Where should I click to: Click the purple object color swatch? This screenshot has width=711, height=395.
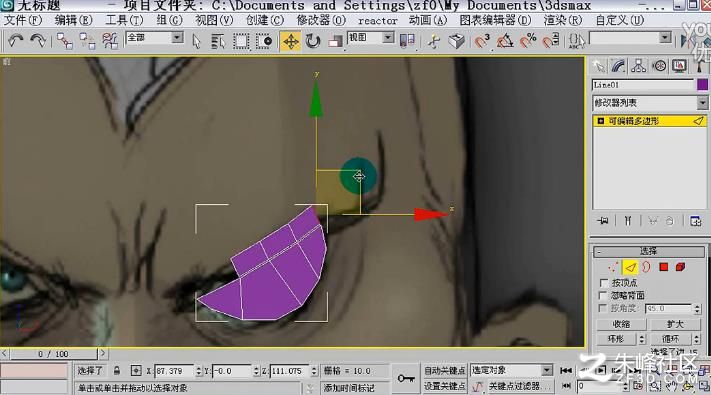click(702, 85)
